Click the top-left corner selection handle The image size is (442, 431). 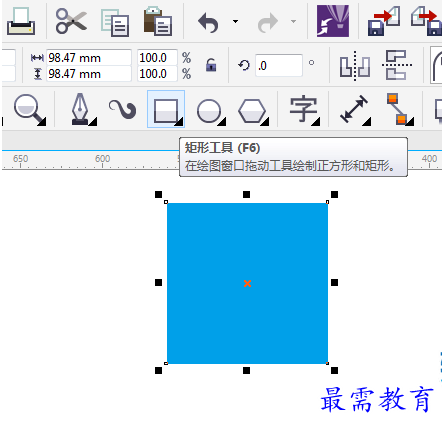158,194
